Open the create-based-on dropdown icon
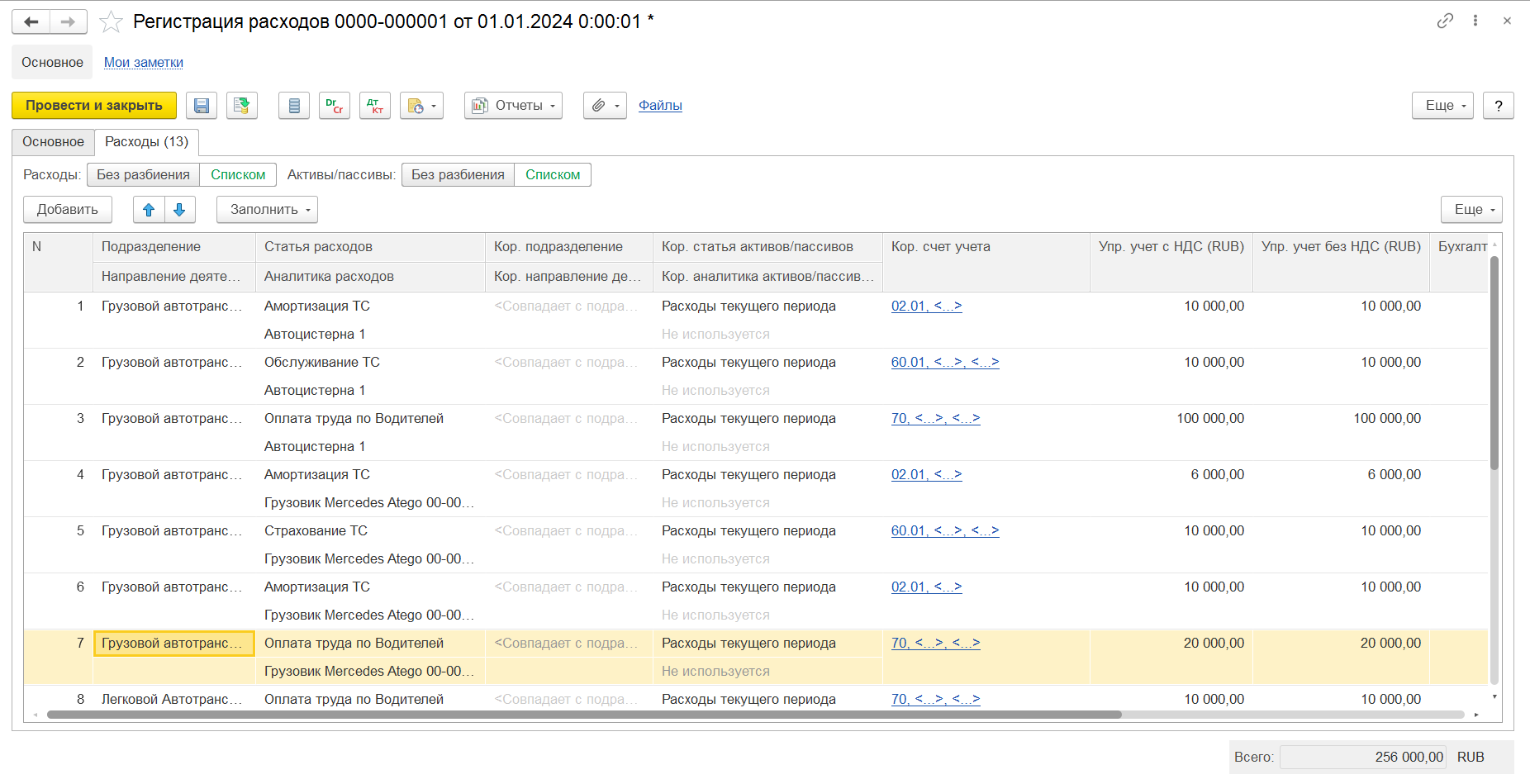 click(x=421, y=106)
